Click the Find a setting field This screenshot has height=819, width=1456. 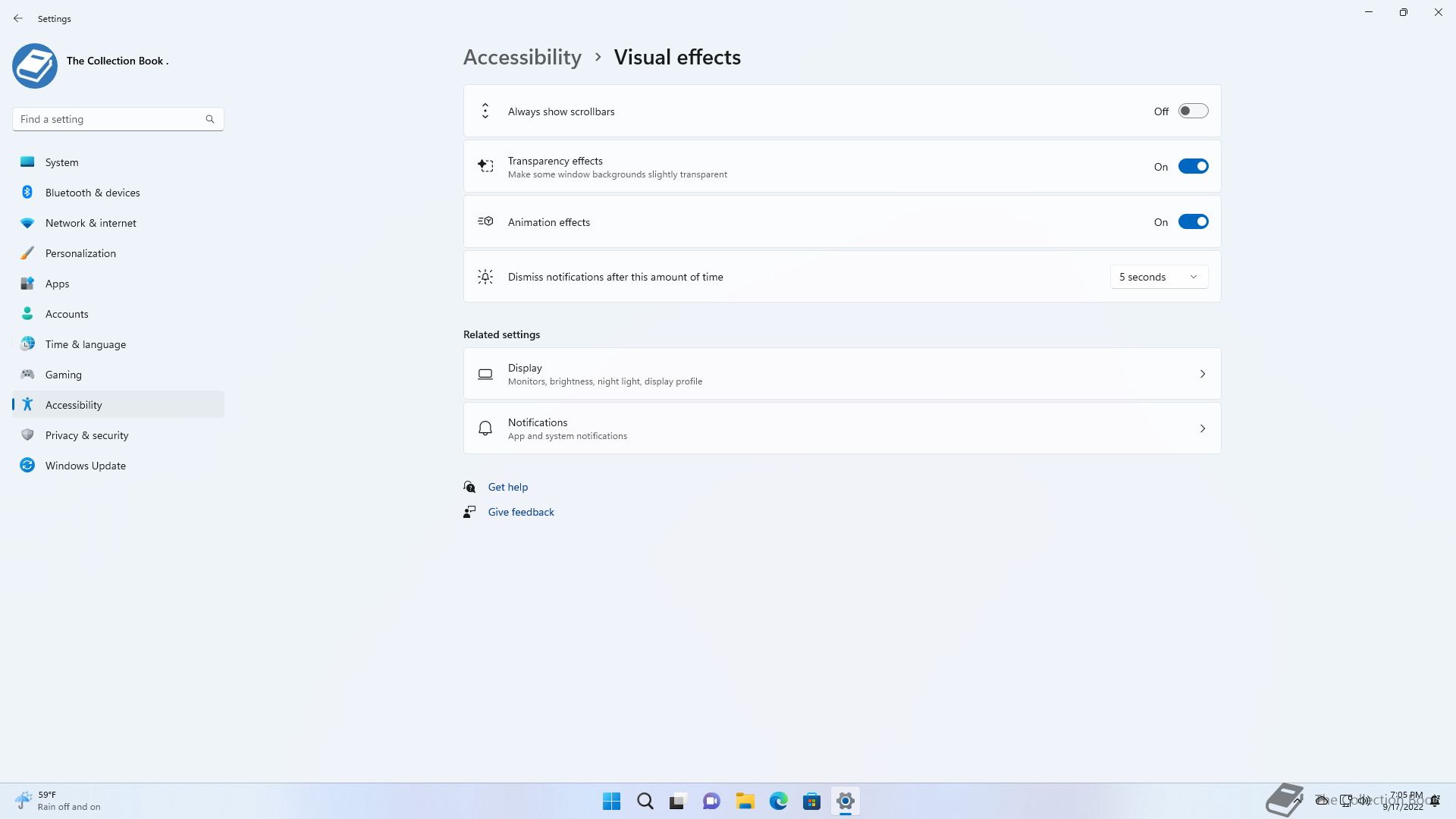coord(110,119)
